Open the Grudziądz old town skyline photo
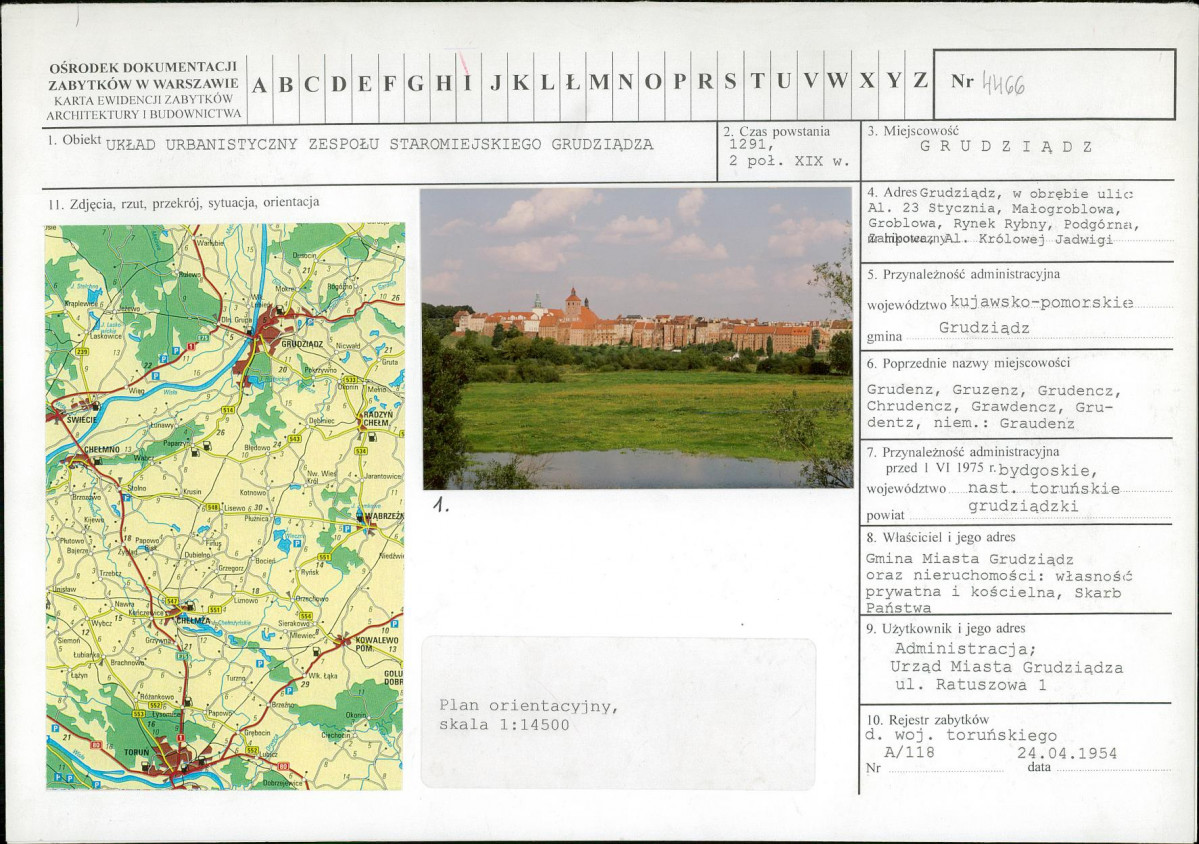 (636, 337)
